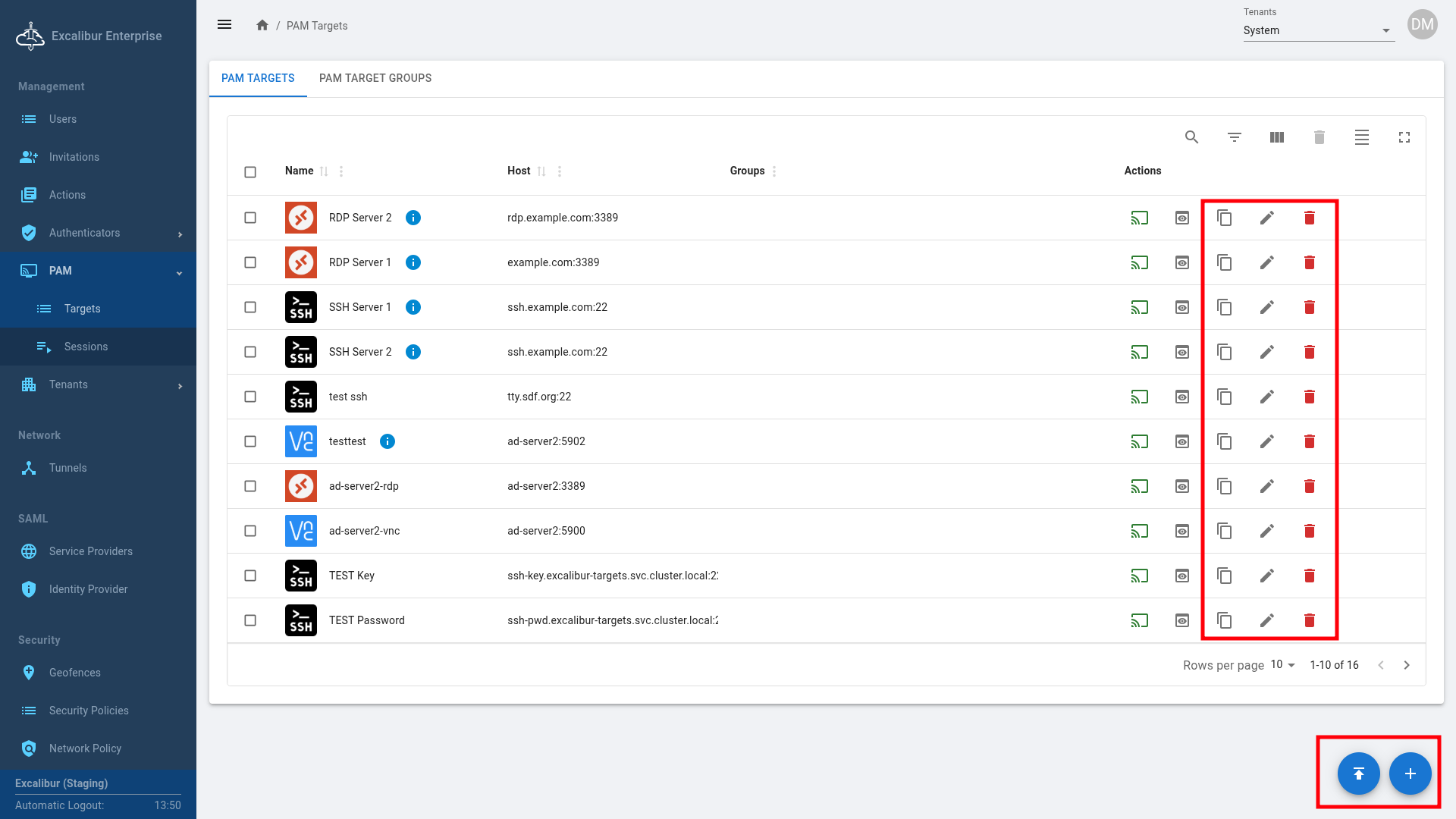Click the home breadcrumb link

pyautogui.click(x=262, y=25)
